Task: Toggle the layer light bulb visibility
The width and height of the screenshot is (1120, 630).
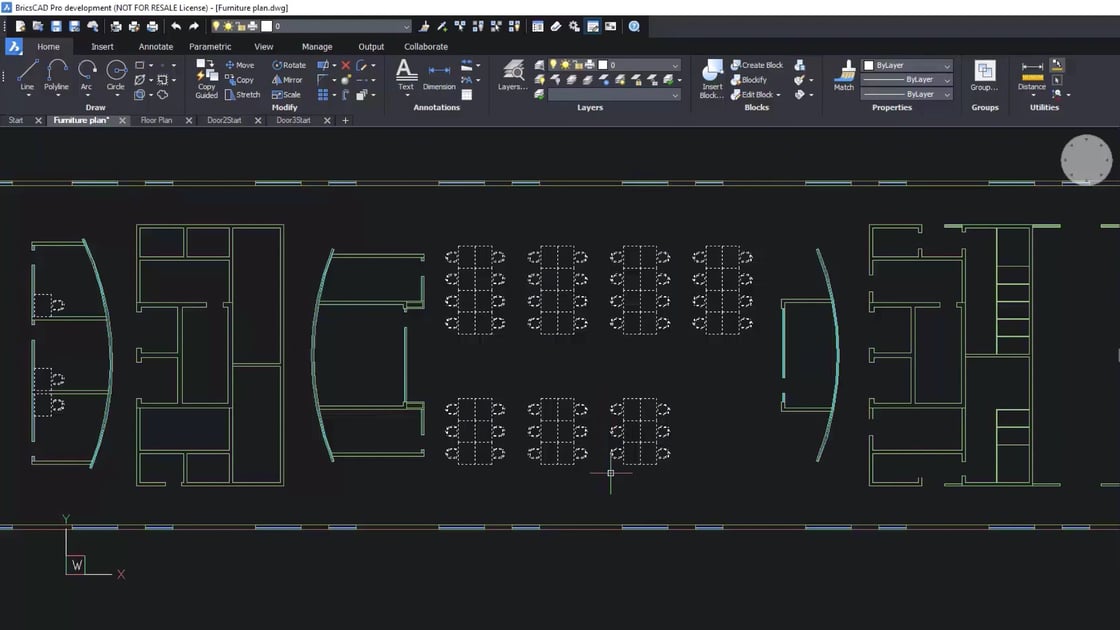Action: click(x=553, y=64)
